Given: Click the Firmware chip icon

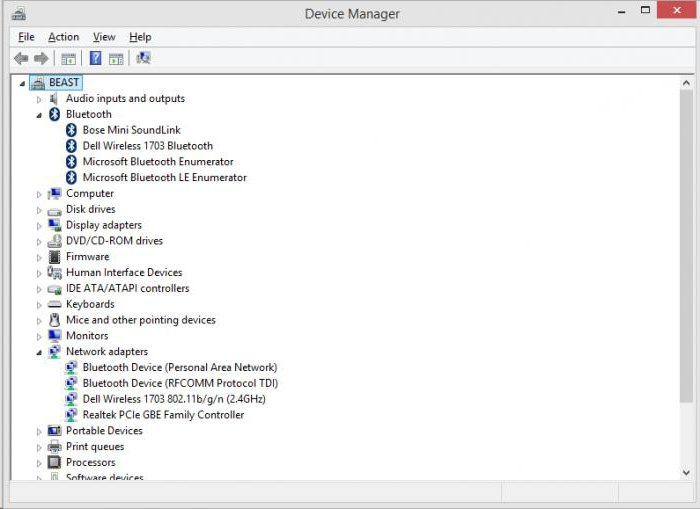Looking at the screenshot, I should 54,257.
